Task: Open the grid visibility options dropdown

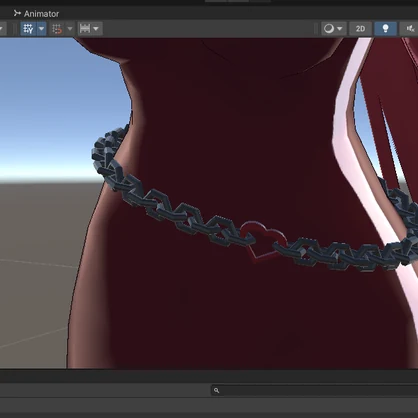Action: (42, 29)
